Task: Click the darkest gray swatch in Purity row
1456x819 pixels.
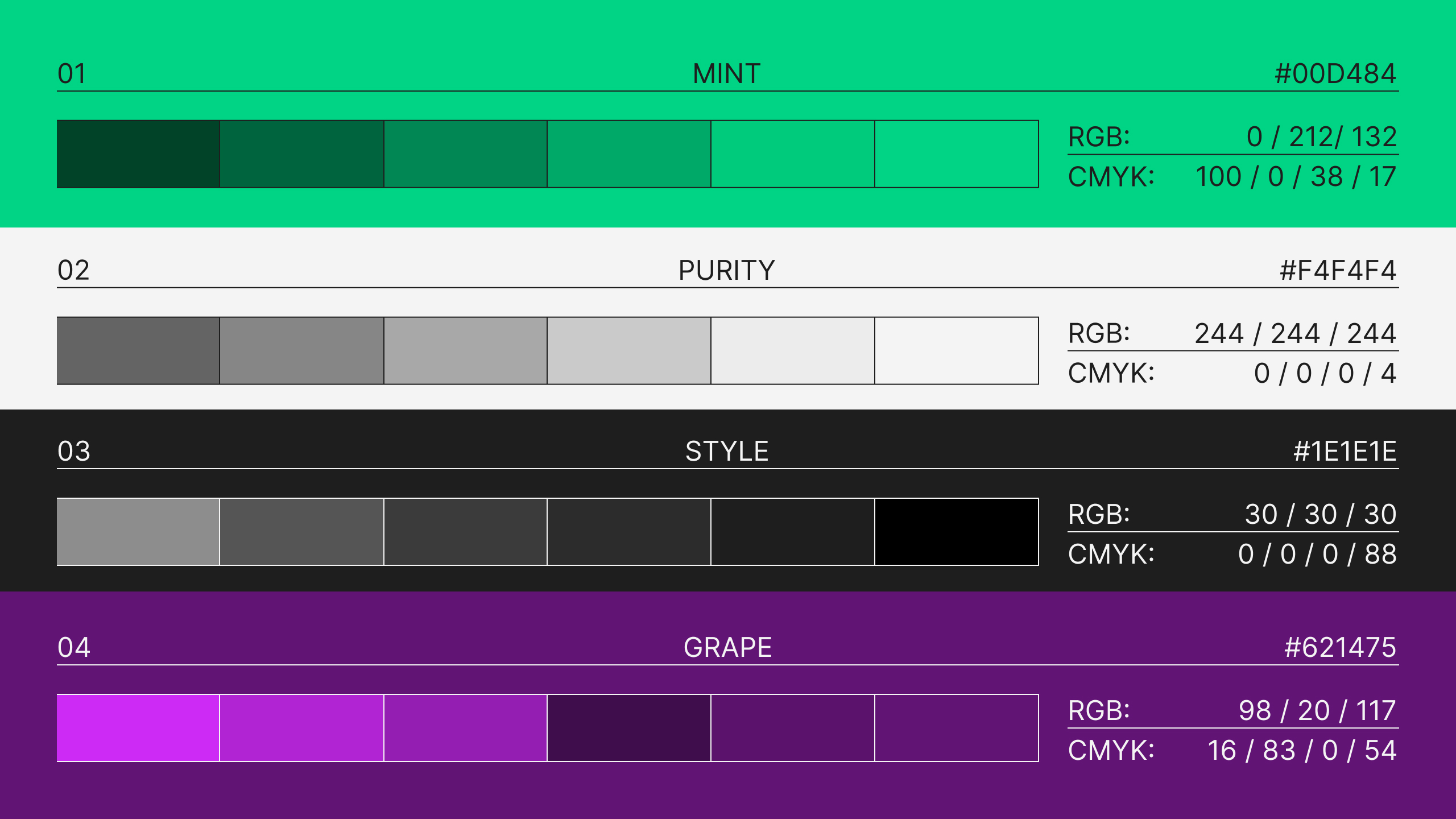Action: [138, 351]
